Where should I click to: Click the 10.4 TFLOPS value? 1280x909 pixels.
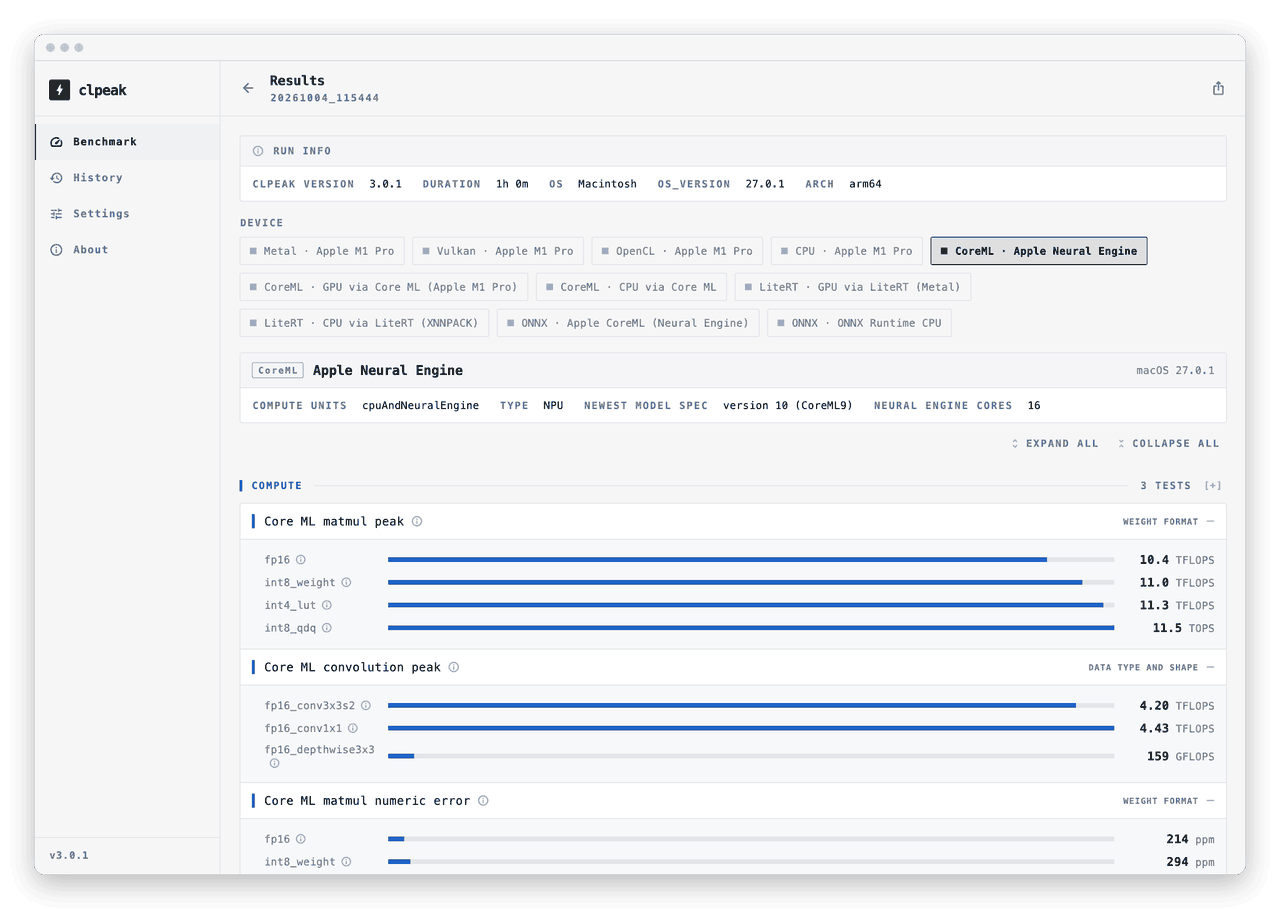point(1177,560)
